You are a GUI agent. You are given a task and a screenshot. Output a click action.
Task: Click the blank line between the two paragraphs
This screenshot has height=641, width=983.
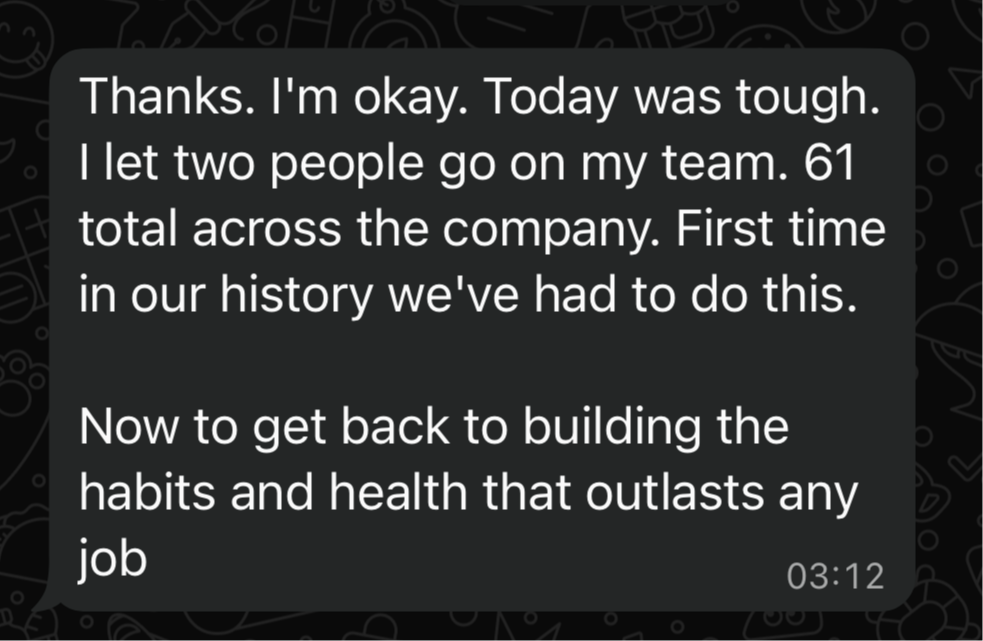(481, 361)
